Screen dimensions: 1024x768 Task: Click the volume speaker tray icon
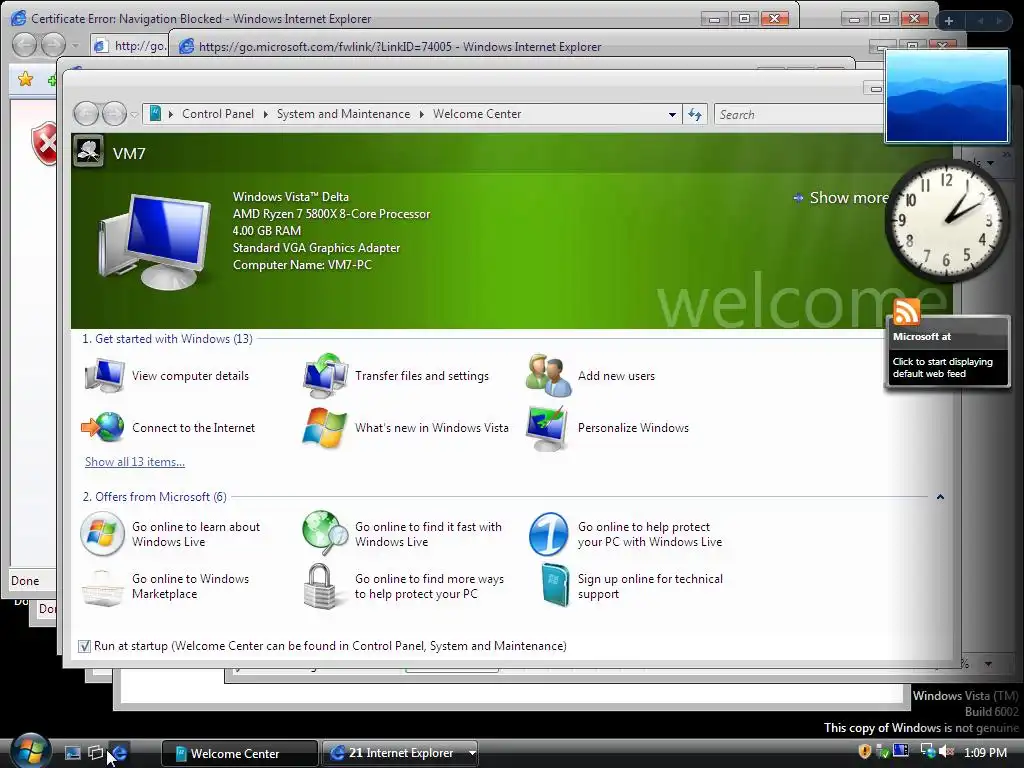point(946,752)
